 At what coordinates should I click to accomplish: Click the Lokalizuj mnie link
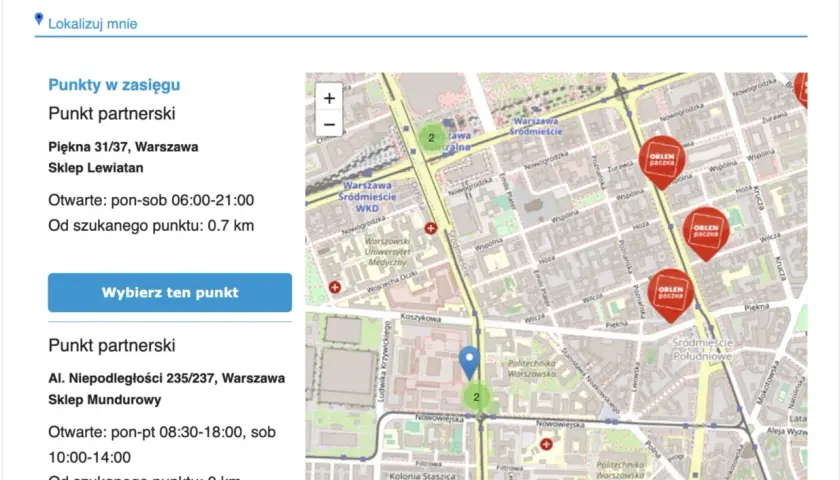pyautogui.click(x=93, y=24)
